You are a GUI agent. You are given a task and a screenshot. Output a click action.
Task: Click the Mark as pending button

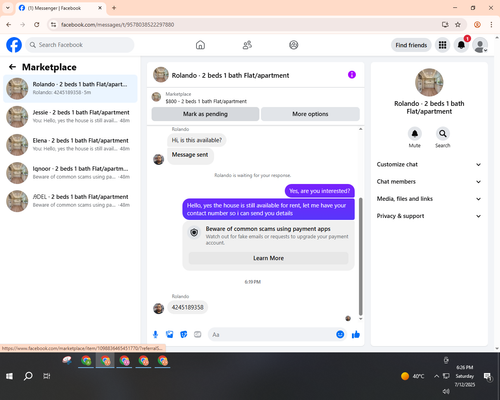(x=205, y=114)
